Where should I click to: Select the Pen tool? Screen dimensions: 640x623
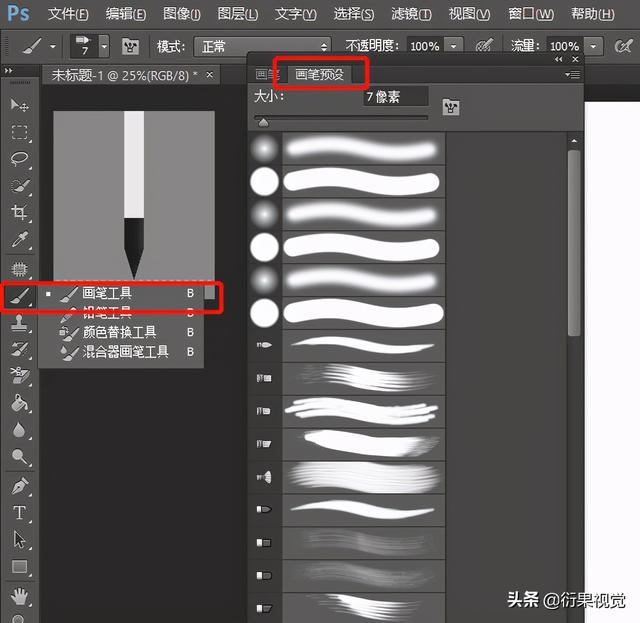[x=19, y=486]
